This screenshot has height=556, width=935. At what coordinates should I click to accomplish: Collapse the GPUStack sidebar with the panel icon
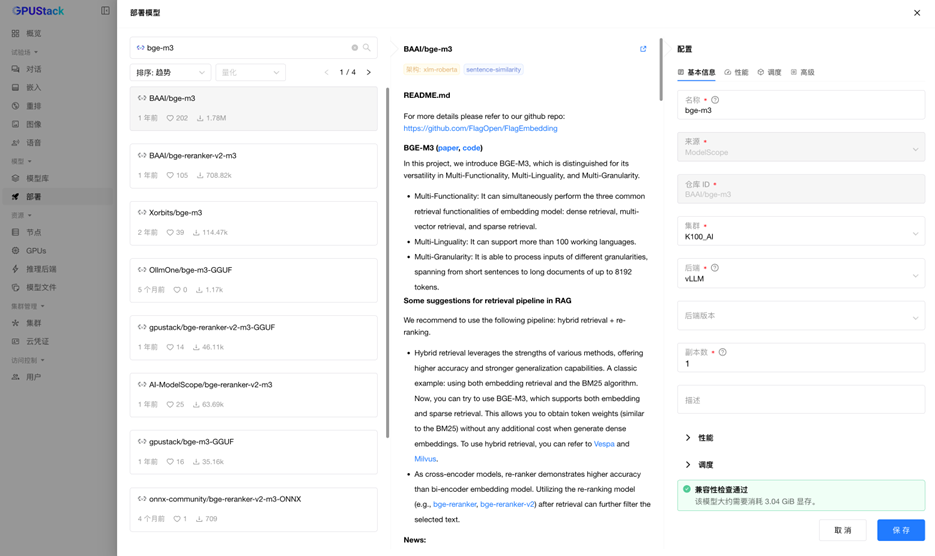click(x=105, y=11)
